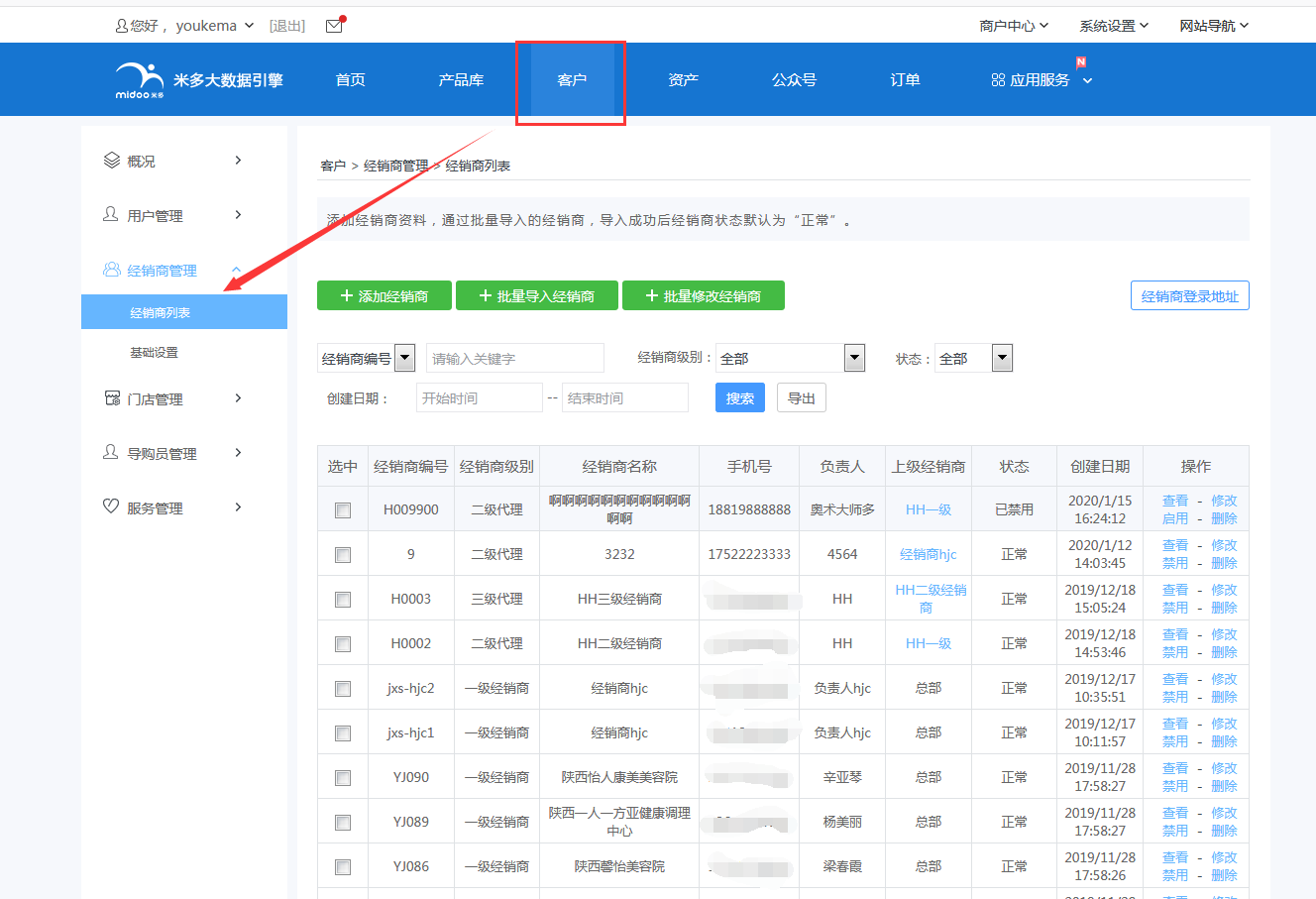Click 删除 link in row YJ090
1316x899 pixels.
point(1224,786)
